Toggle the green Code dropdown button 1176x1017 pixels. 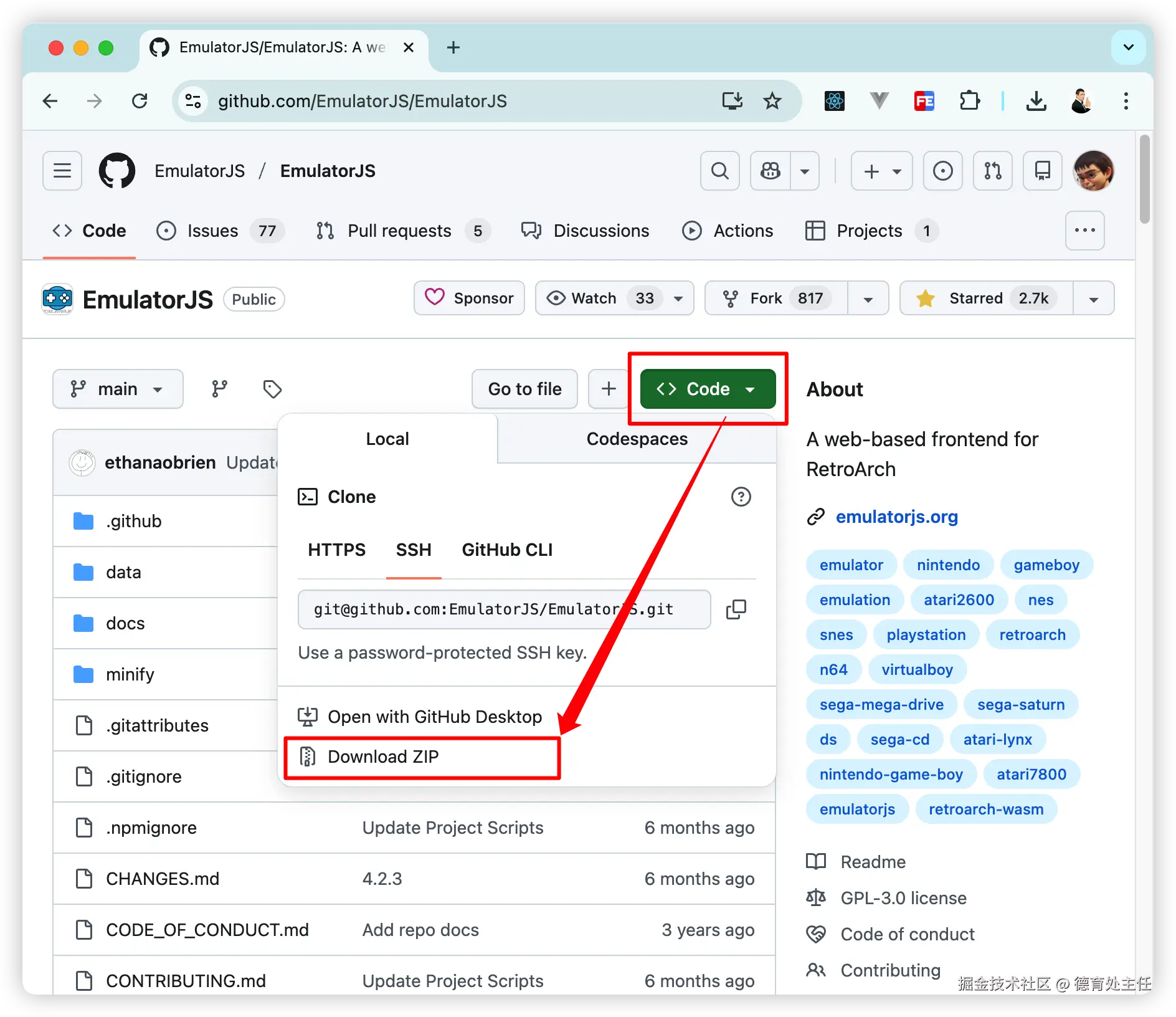(x=708, y=389)
